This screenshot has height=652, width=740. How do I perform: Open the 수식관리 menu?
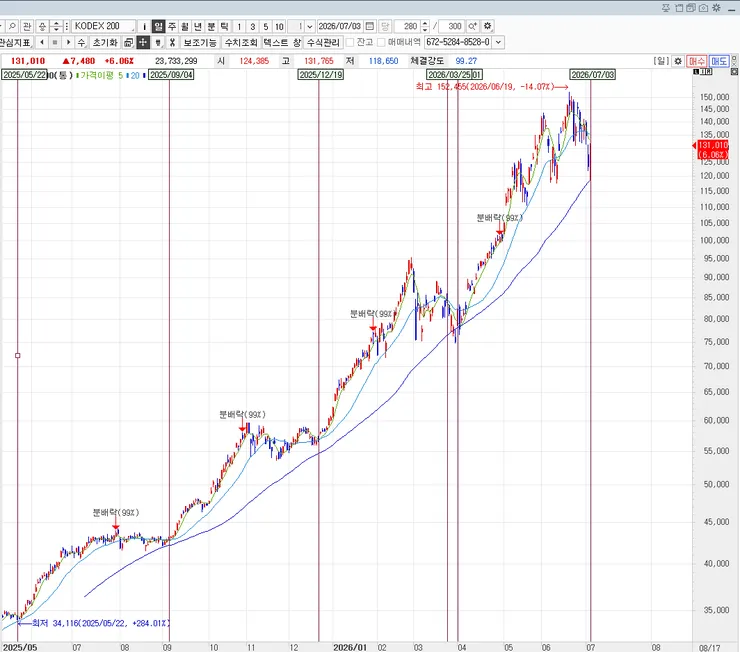323,42
